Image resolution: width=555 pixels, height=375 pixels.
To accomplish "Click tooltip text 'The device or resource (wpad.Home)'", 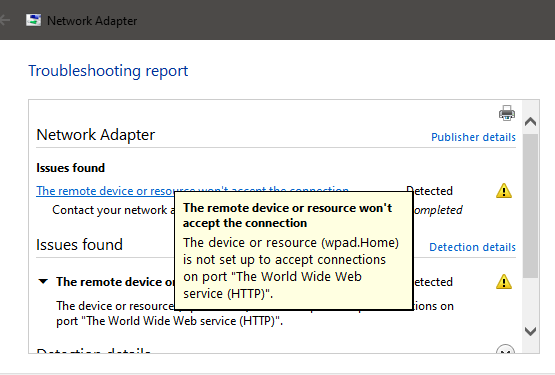I will pos(291,243).
